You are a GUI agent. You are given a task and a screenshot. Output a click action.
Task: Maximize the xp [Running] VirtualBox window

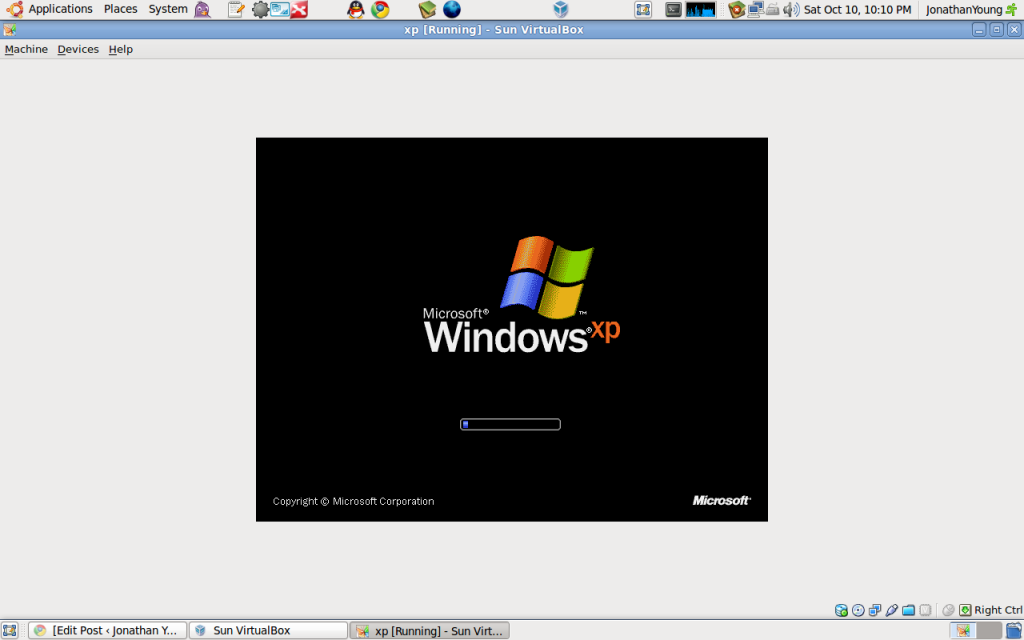tap(996, 29)
